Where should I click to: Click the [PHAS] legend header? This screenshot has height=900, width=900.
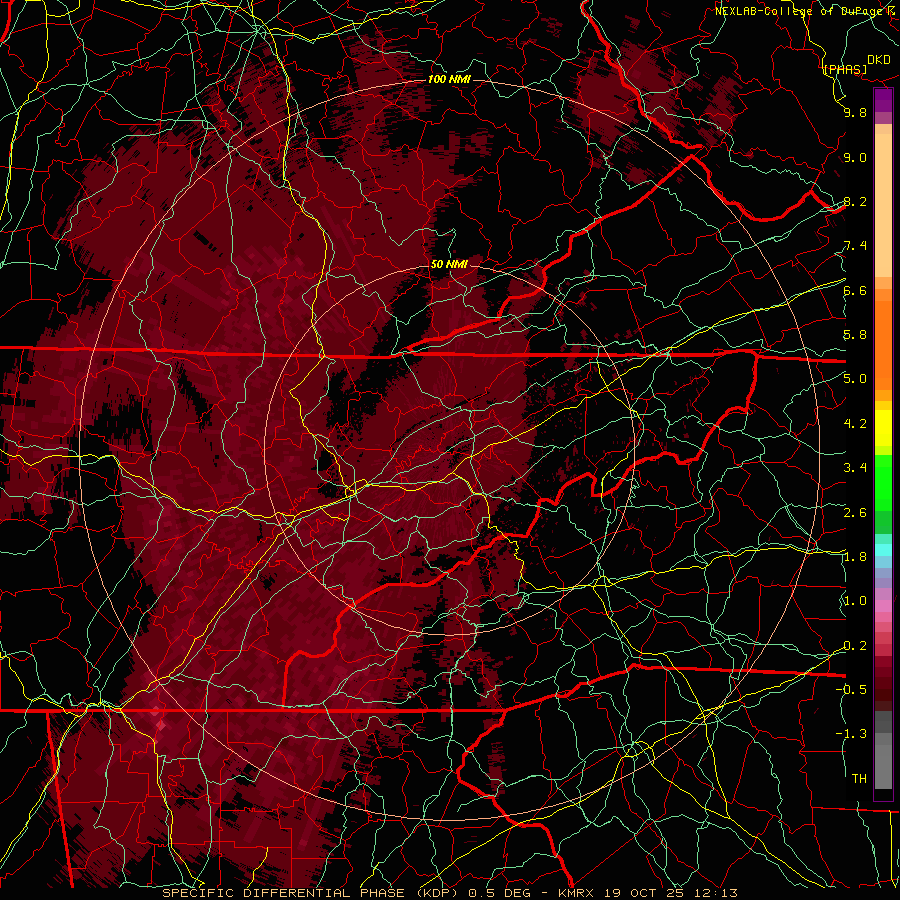coord(844,69)
